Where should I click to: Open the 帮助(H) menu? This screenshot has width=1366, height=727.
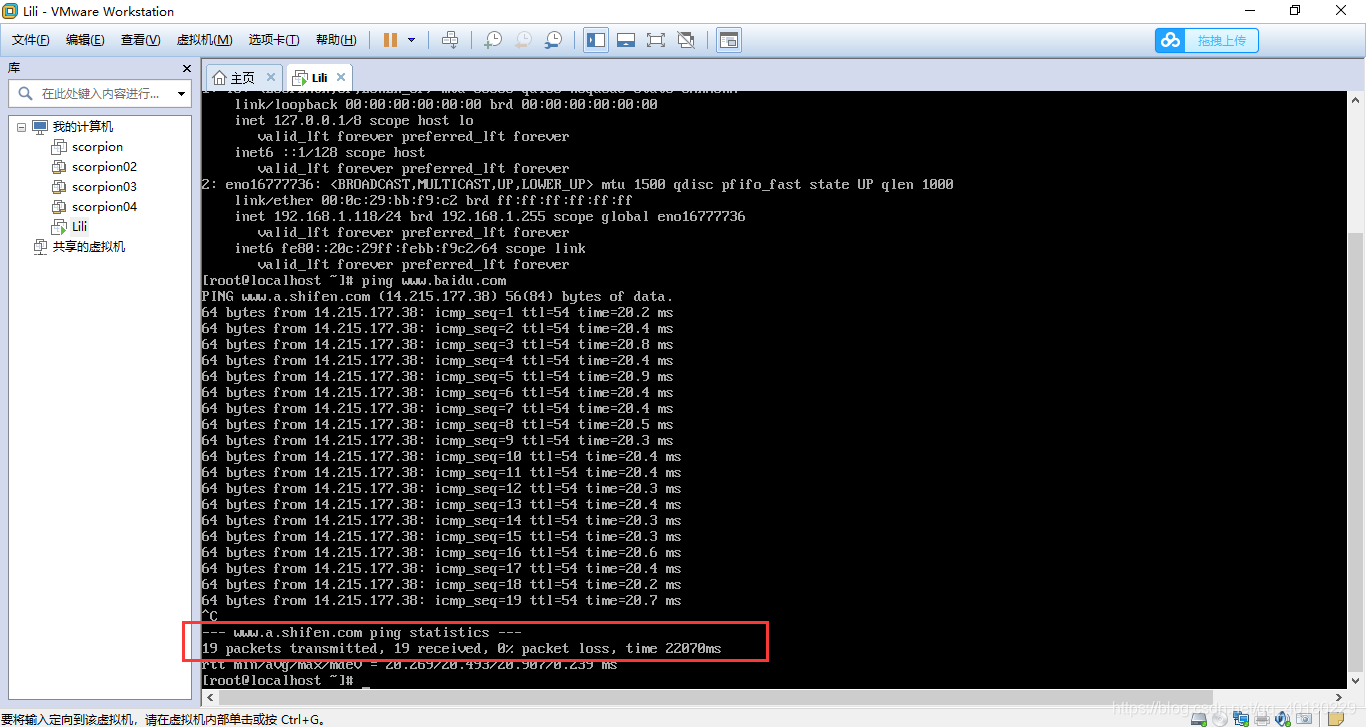pos(336,40)
